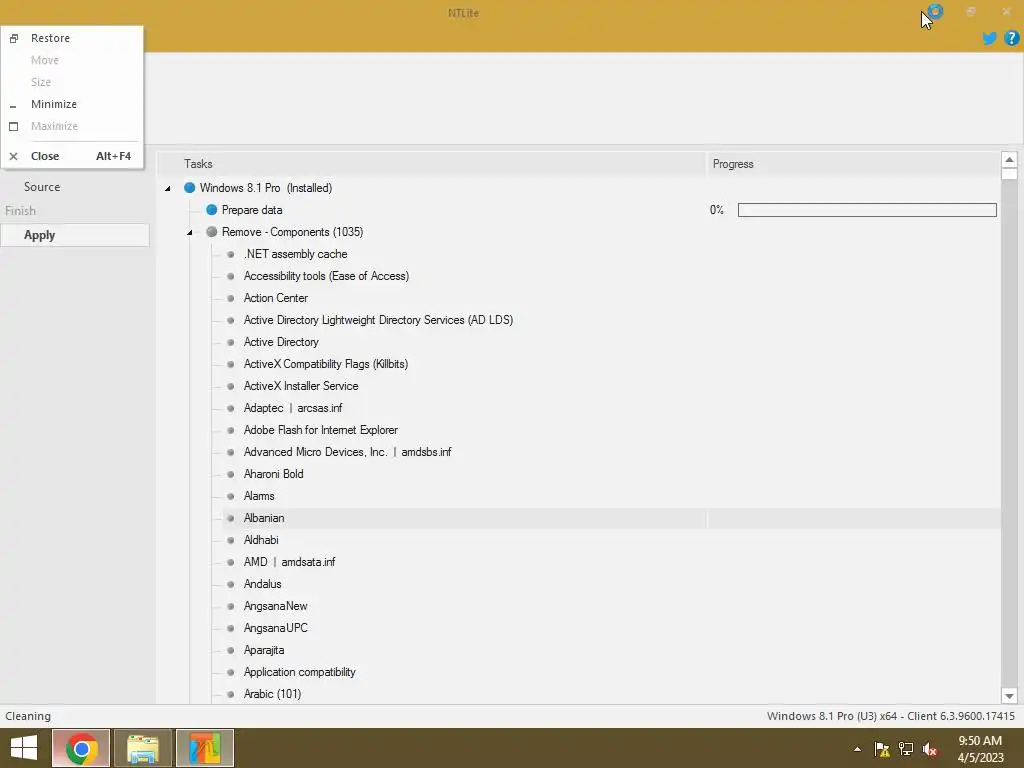Show hidden tray icons arrow

857,749
